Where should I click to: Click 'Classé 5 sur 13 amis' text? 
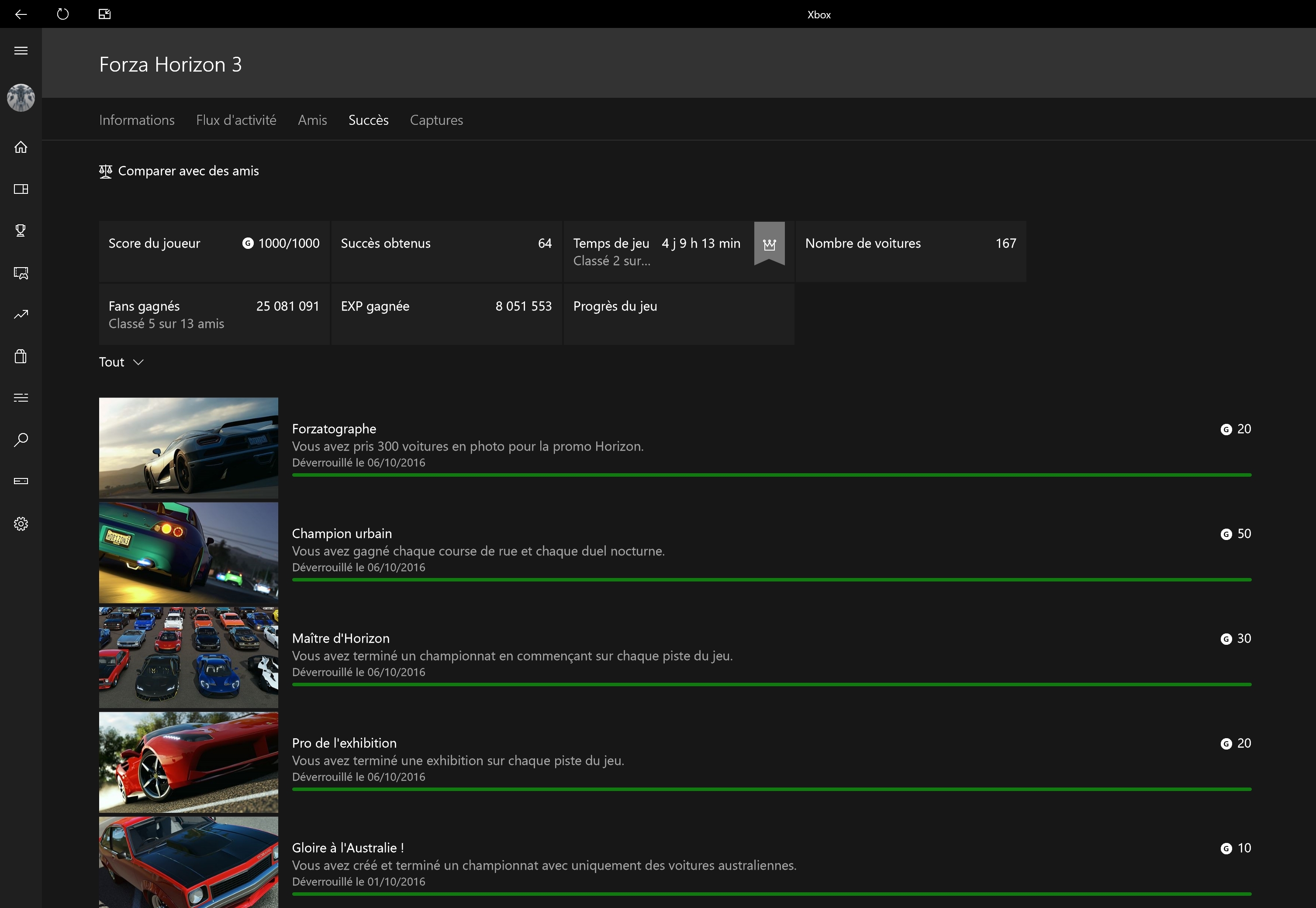(x=166, y=324)
